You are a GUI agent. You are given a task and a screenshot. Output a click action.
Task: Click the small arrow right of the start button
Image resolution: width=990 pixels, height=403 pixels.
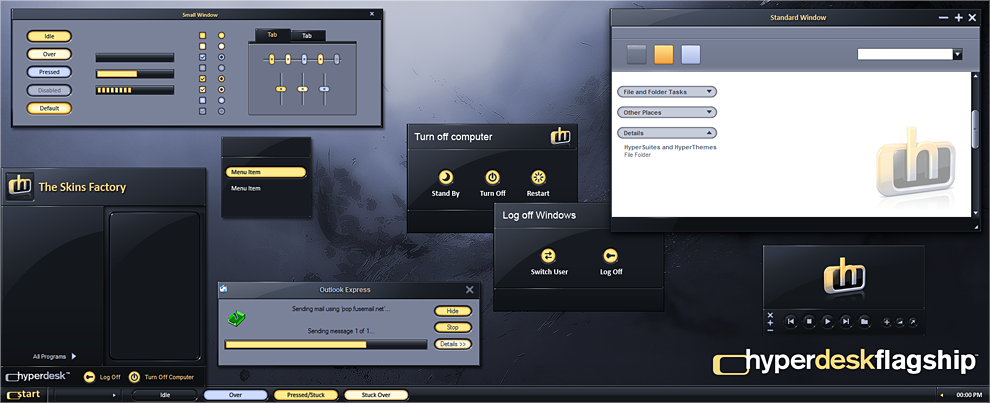point(114,395)
